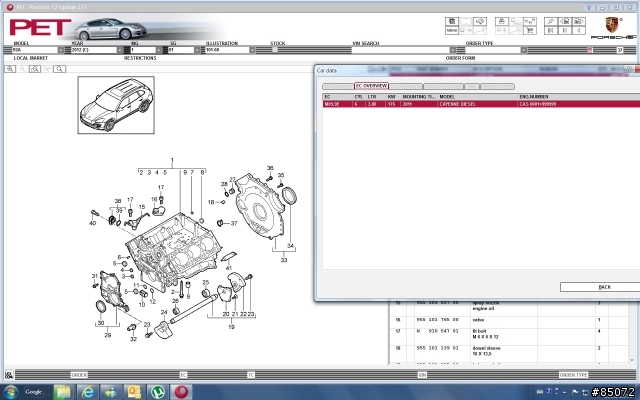Click the zoom-region magnifier above the illustration

pyautogui.click(x=35, y=69)
